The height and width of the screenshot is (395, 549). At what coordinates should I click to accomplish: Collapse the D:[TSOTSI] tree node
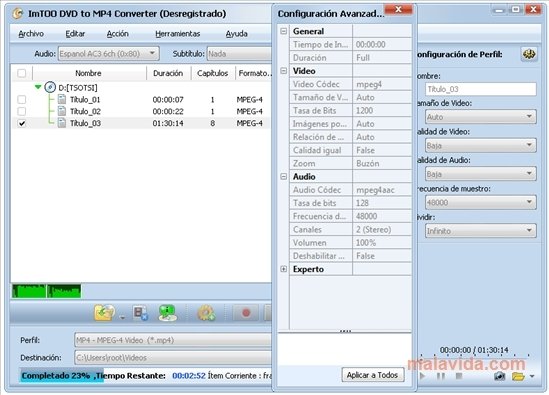tap(38, 87)
